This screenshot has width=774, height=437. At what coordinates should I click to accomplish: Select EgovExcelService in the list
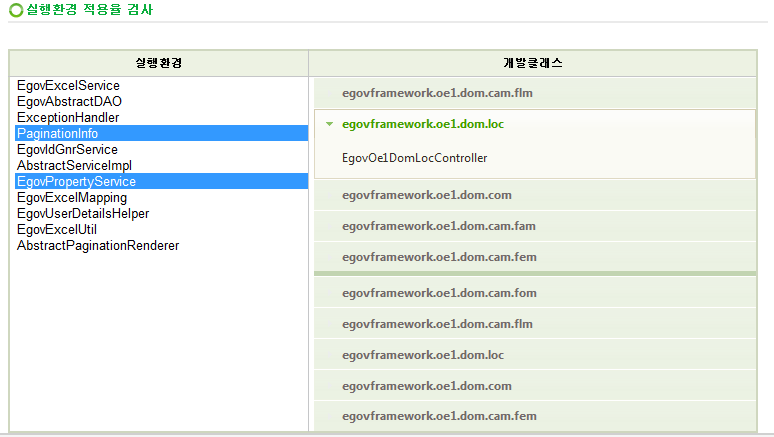tap(68, 86)
